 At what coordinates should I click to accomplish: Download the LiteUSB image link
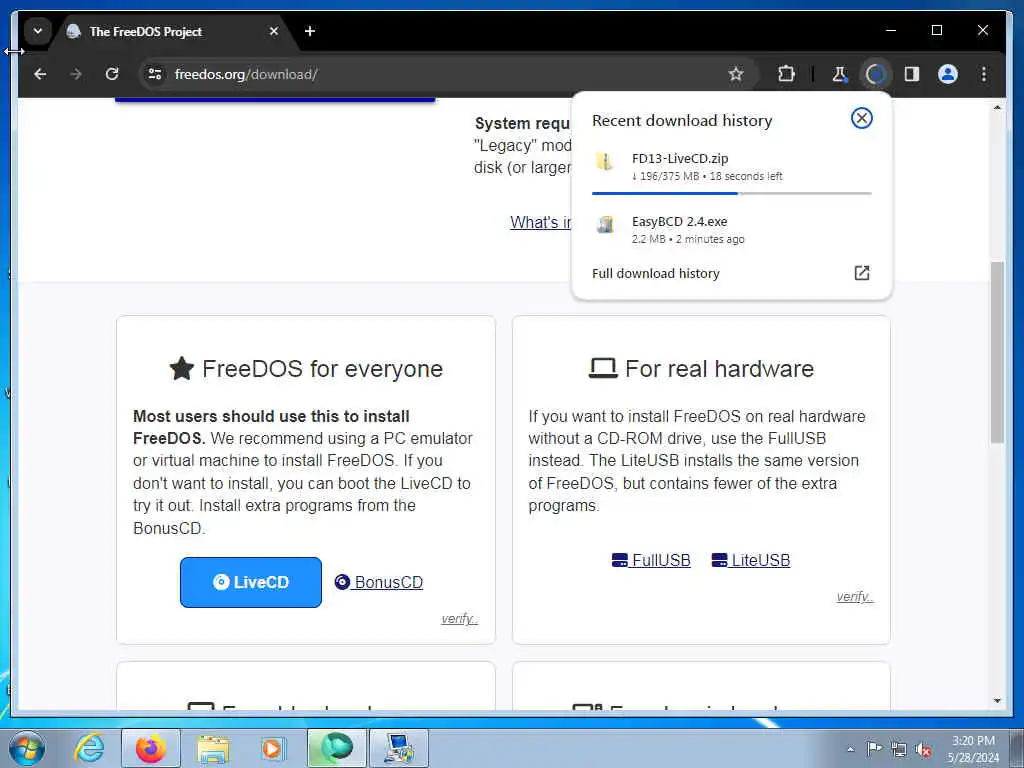[x=751, y=560]
